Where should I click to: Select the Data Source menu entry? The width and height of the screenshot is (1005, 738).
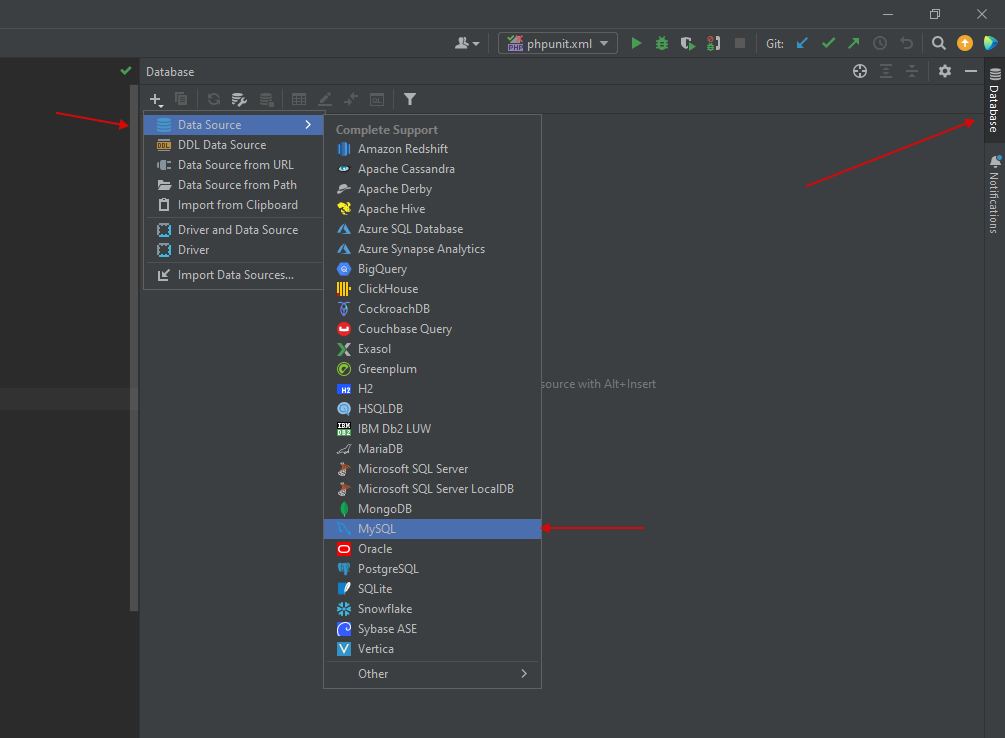click(x=234, y=124)
